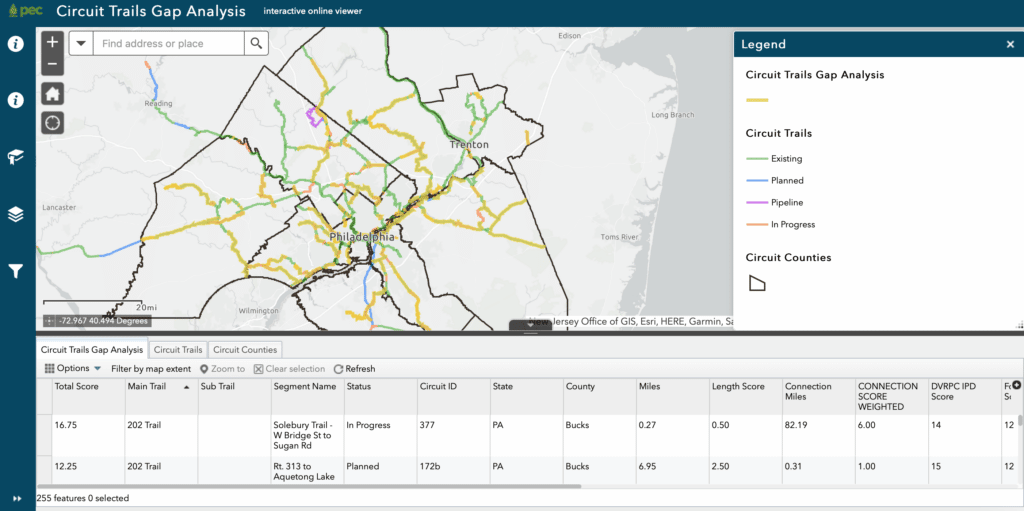Open the search source dropdown arrow

click(81, 44)
